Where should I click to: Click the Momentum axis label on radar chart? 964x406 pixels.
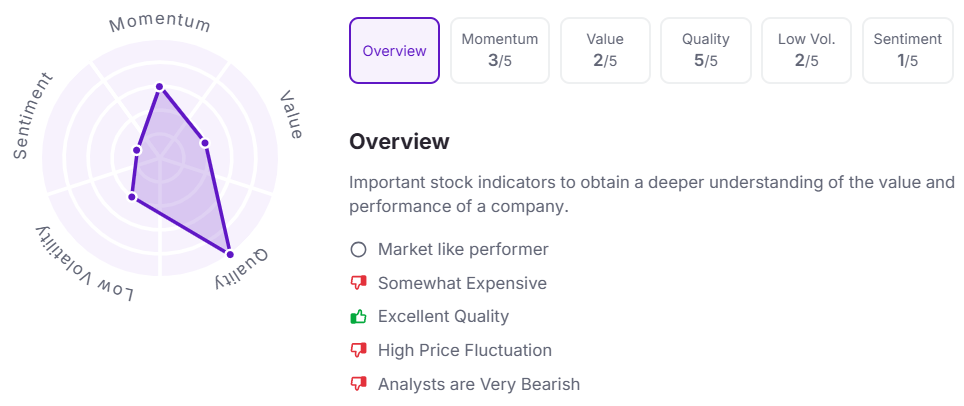pyautogui.click(x=160, y=23)
